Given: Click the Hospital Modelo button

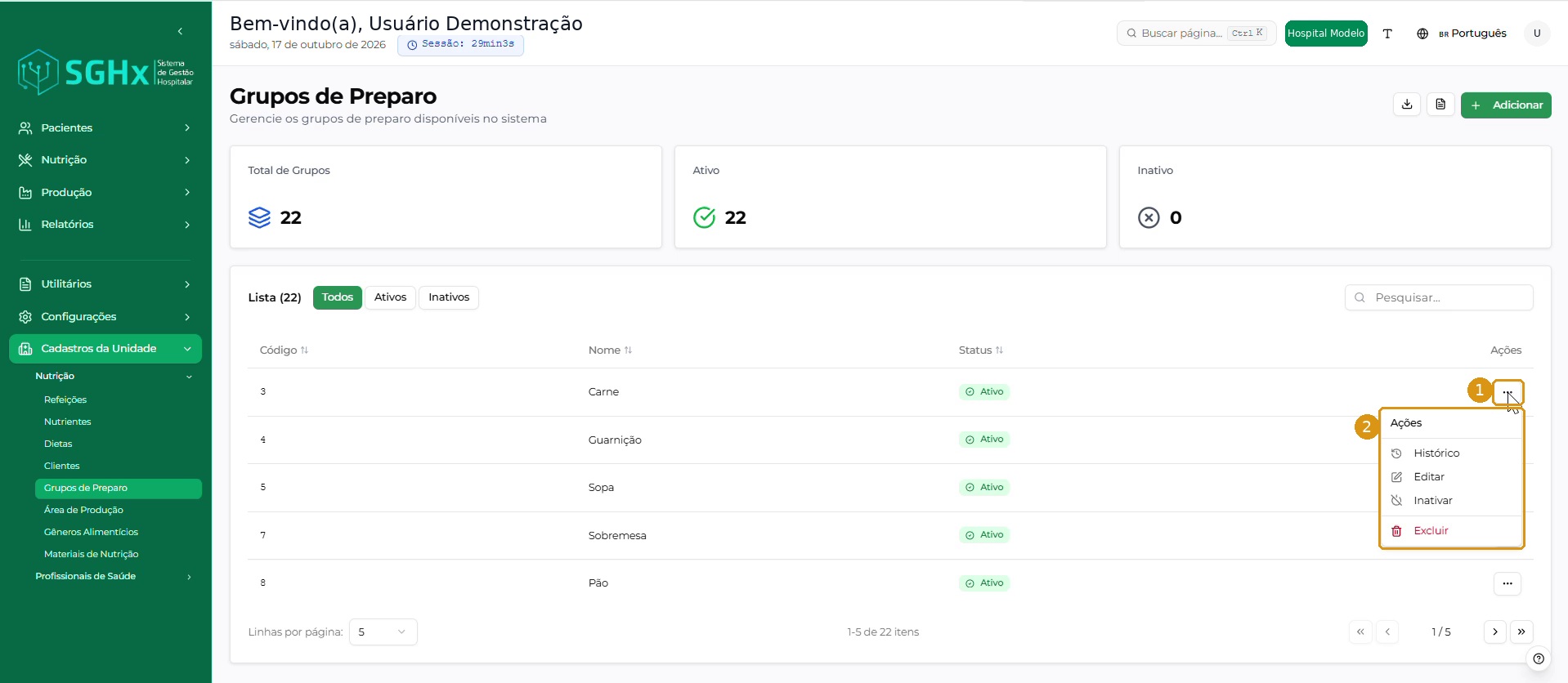Looking at the screenshot, I should click(x=1326, y=33).
